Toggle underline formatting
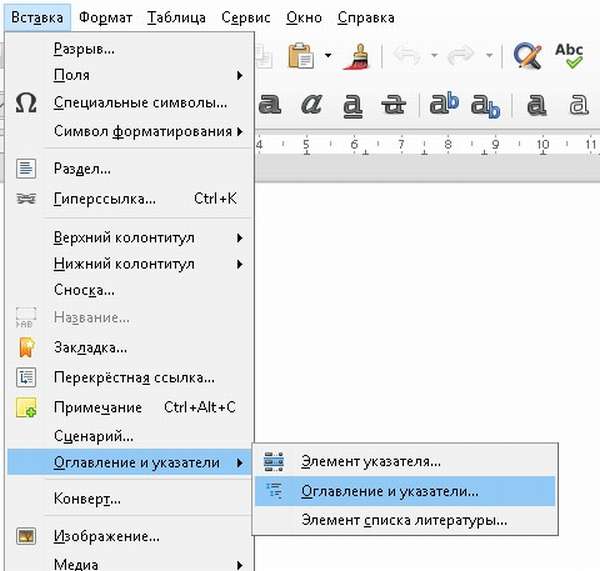 tap(352, 105)
